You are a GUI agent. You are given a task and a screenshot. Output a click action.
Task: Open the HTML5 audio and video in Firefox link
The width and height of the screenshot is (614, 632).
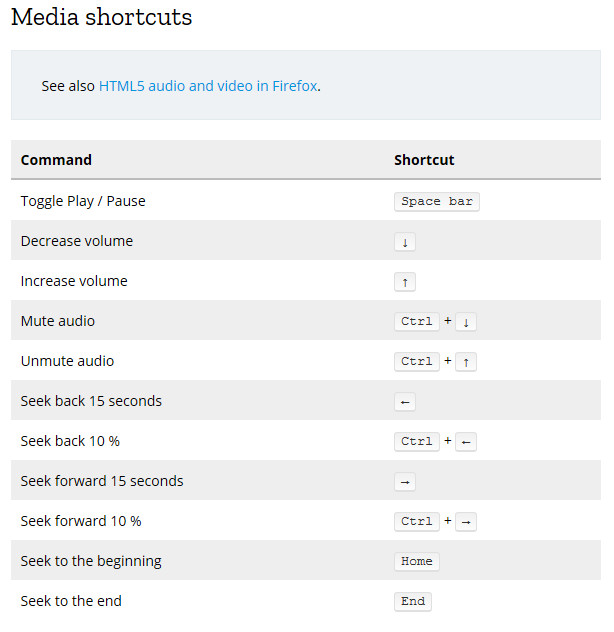tap(208, 86)
